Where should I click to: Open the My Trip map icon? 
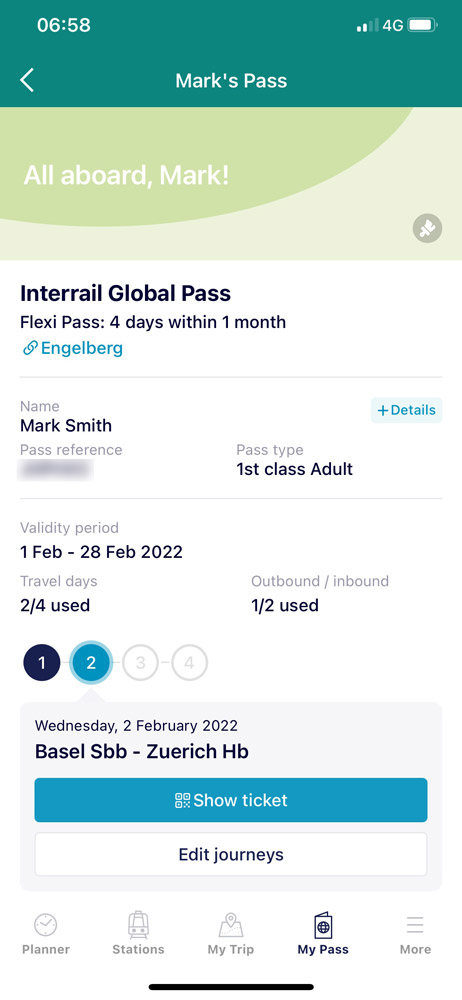click(x=231, y=924)
